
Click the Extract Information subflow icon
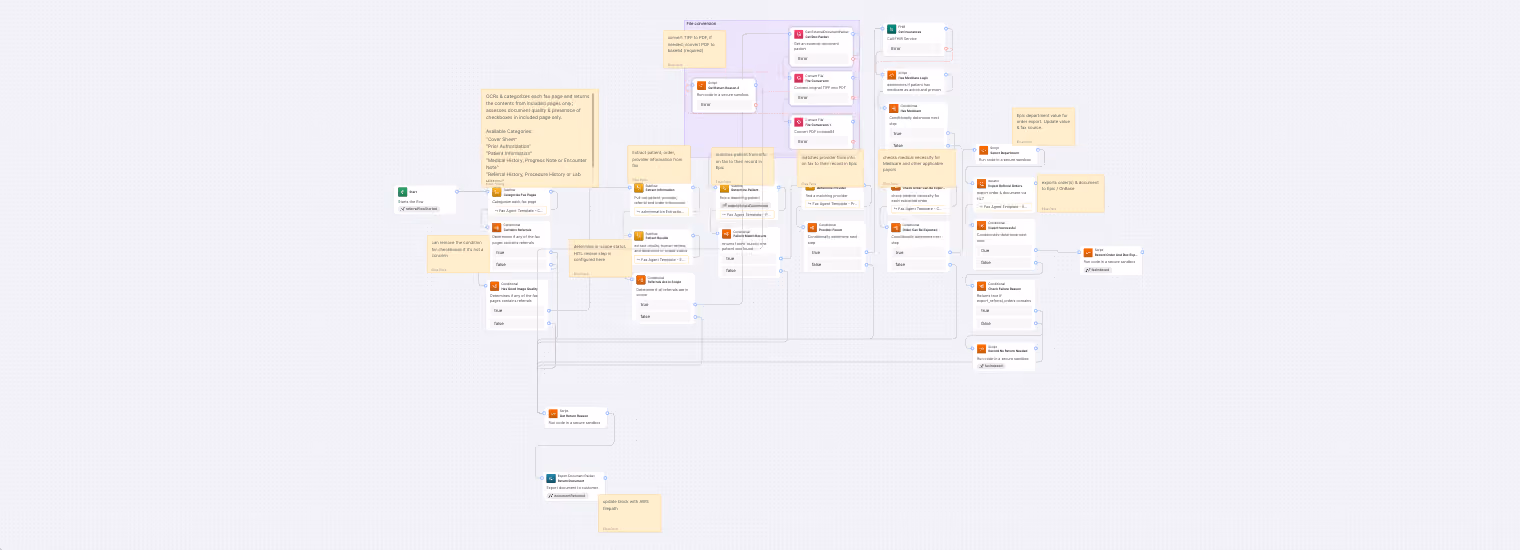[639, 187]
